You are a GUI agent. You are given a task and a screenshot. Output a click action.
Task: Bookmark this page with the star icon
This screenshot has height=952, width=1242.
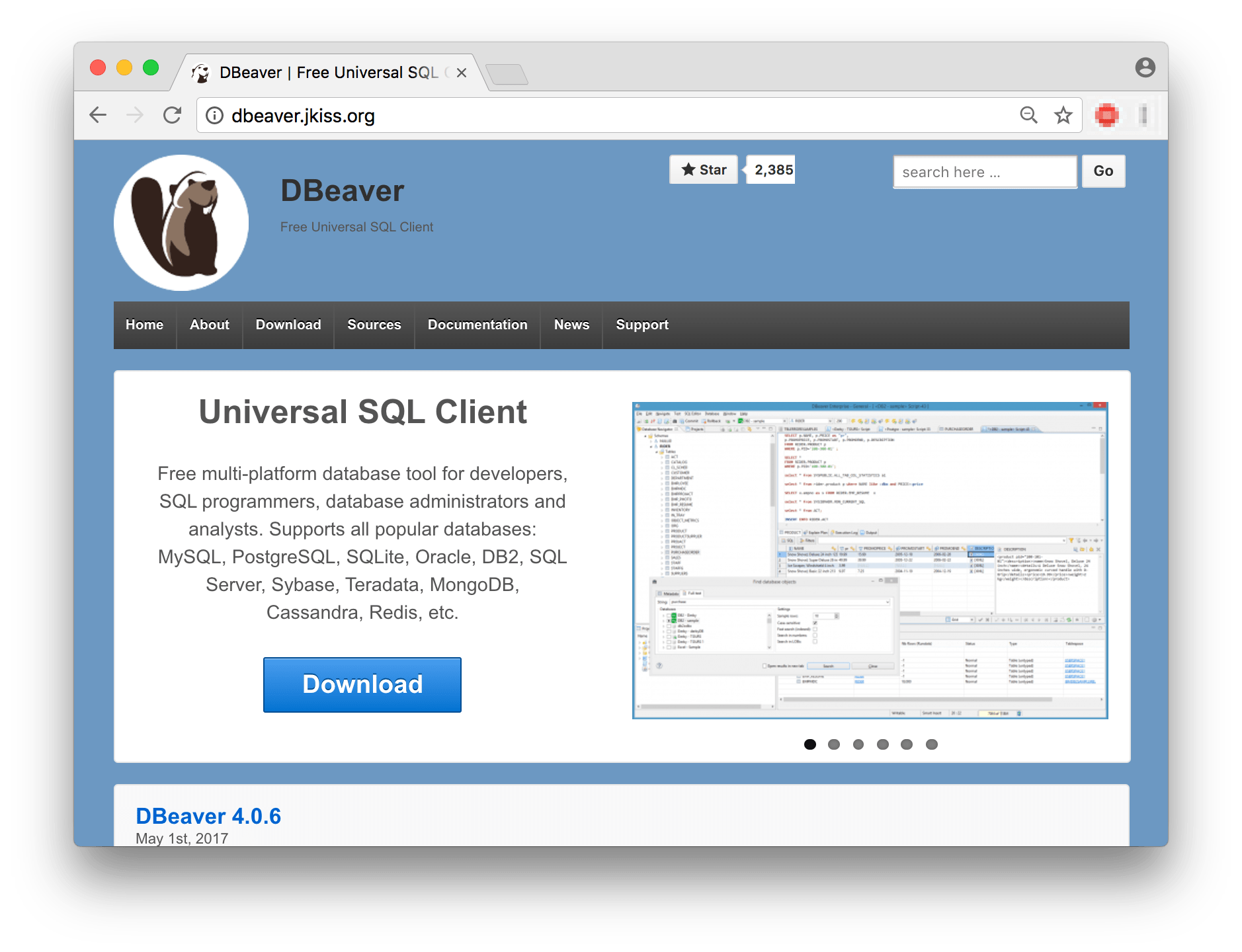tap(1063, 115)
